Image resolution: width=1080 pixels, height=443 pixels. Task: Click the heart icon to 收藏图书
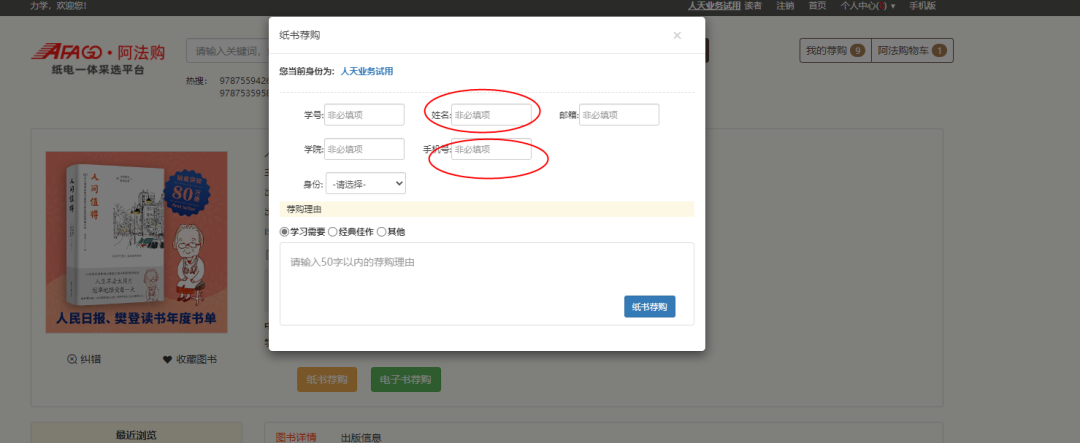tap(167, 359)
